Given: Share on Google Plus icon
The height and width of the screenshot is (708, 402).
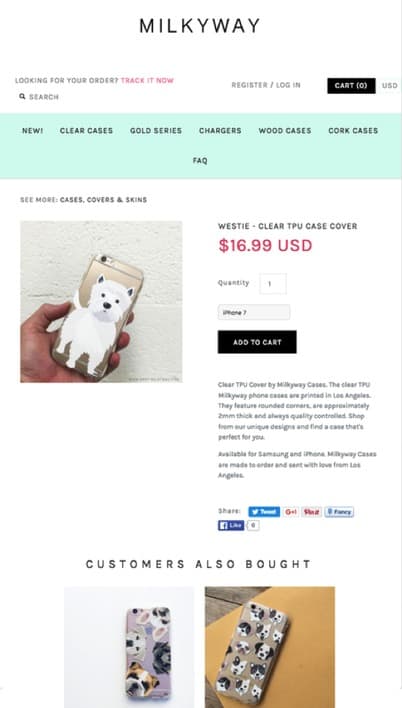Looking at the screenshot, I should [x=291, y=512].
